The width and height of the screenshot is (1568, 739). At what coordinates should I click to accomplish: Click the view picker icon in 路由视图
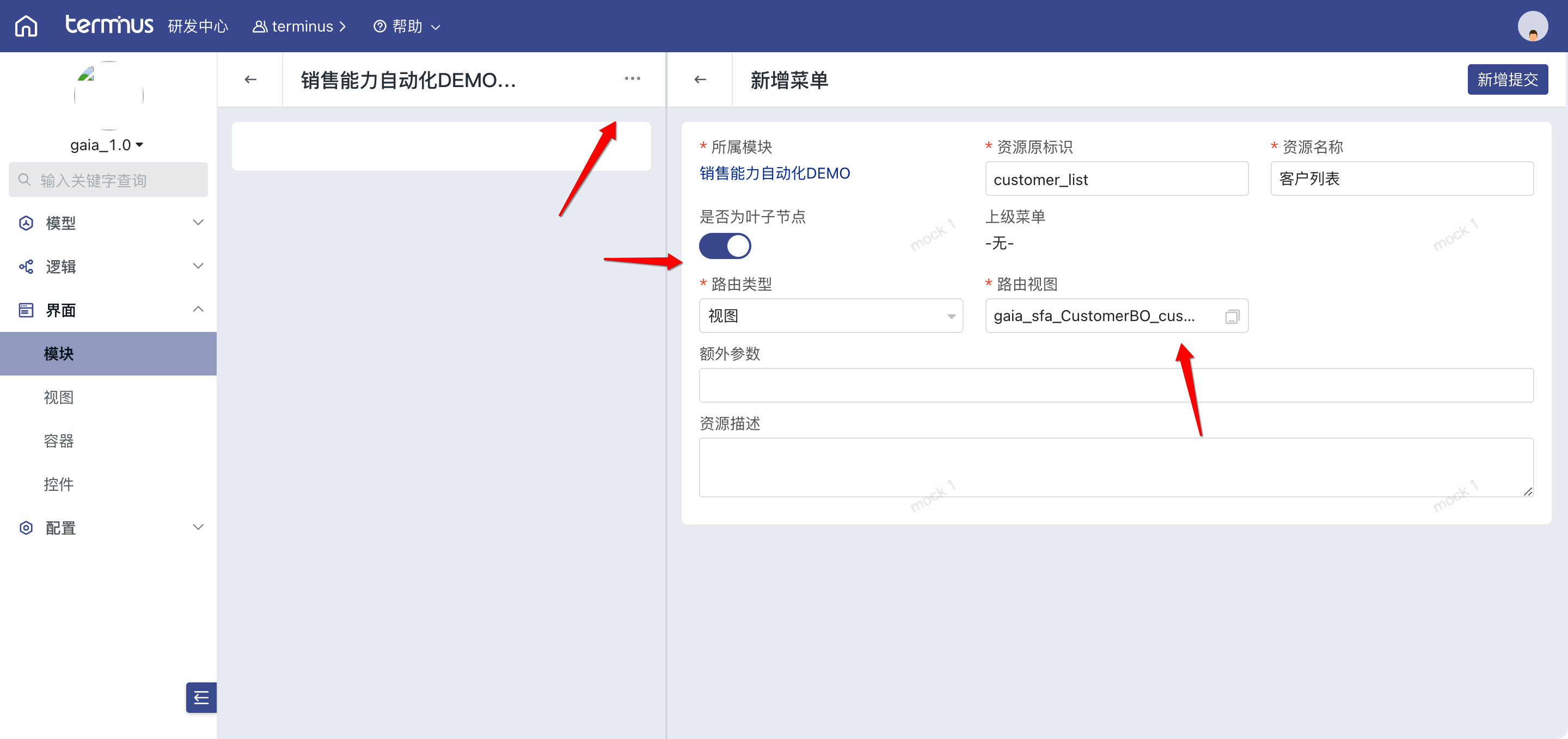pos(1232,316)
